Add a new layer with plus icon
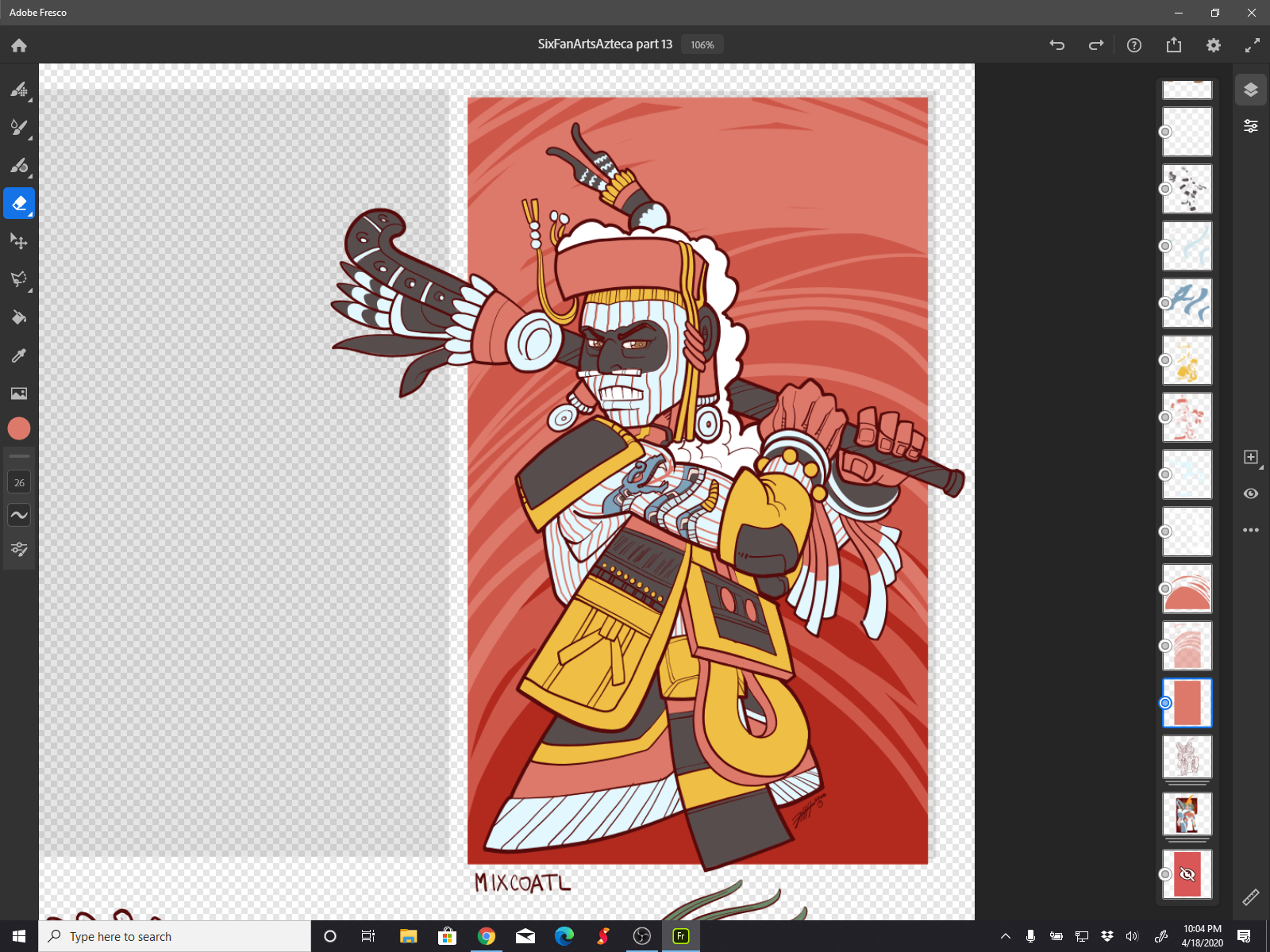Viewport: 1270px width, 952px height. tap(1251, 457)
